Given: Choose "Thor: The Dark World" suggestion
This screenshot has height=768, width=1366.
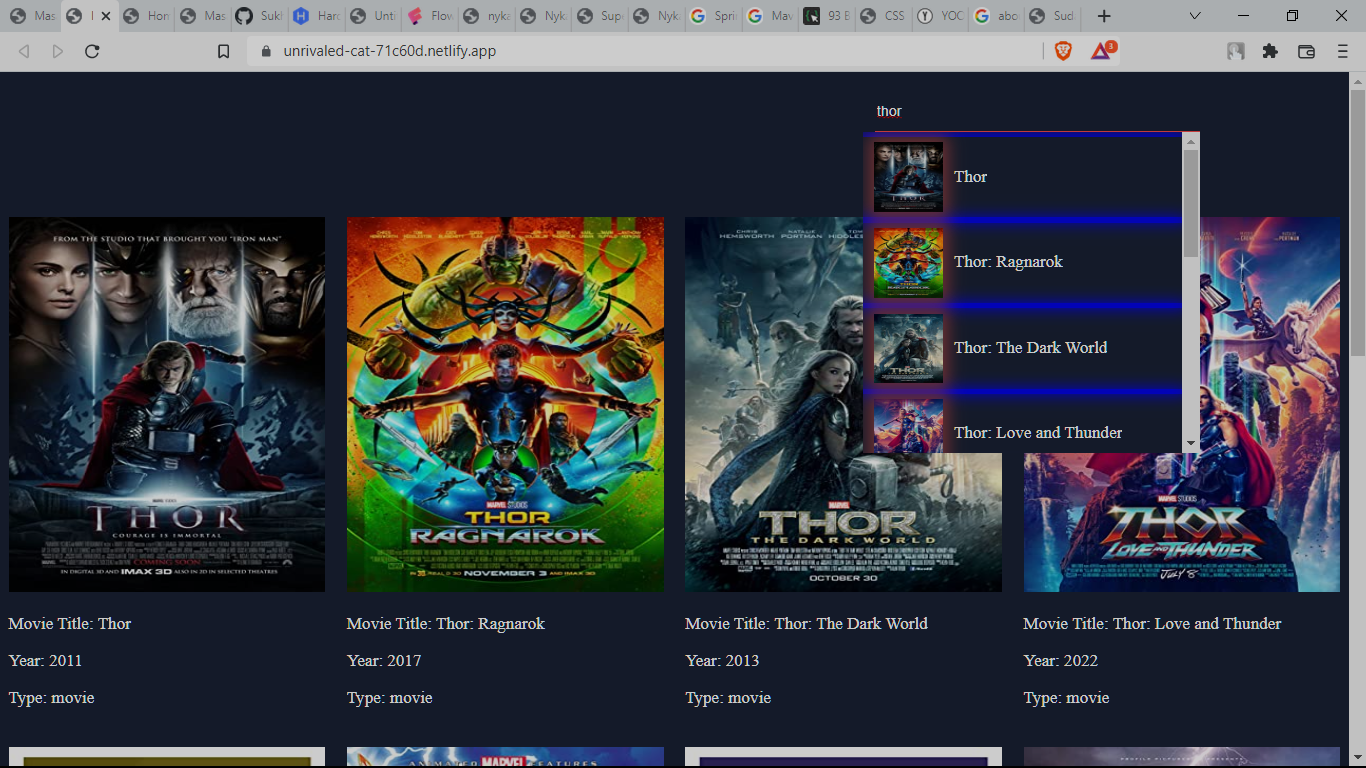Looking at the screenshot, I should pos(1030,348).
